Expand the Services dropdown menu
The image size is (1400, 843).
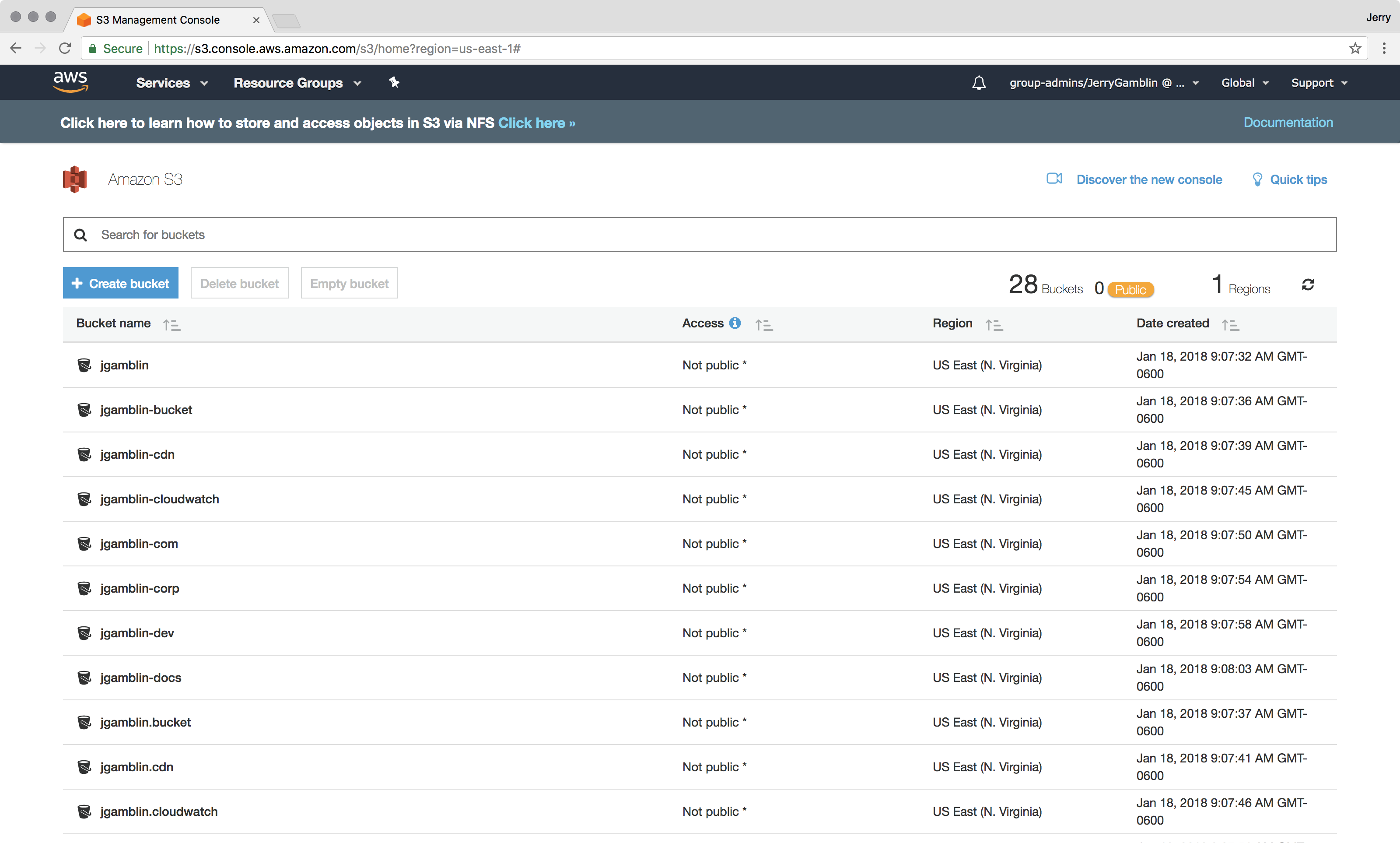[x=171, y=83]
